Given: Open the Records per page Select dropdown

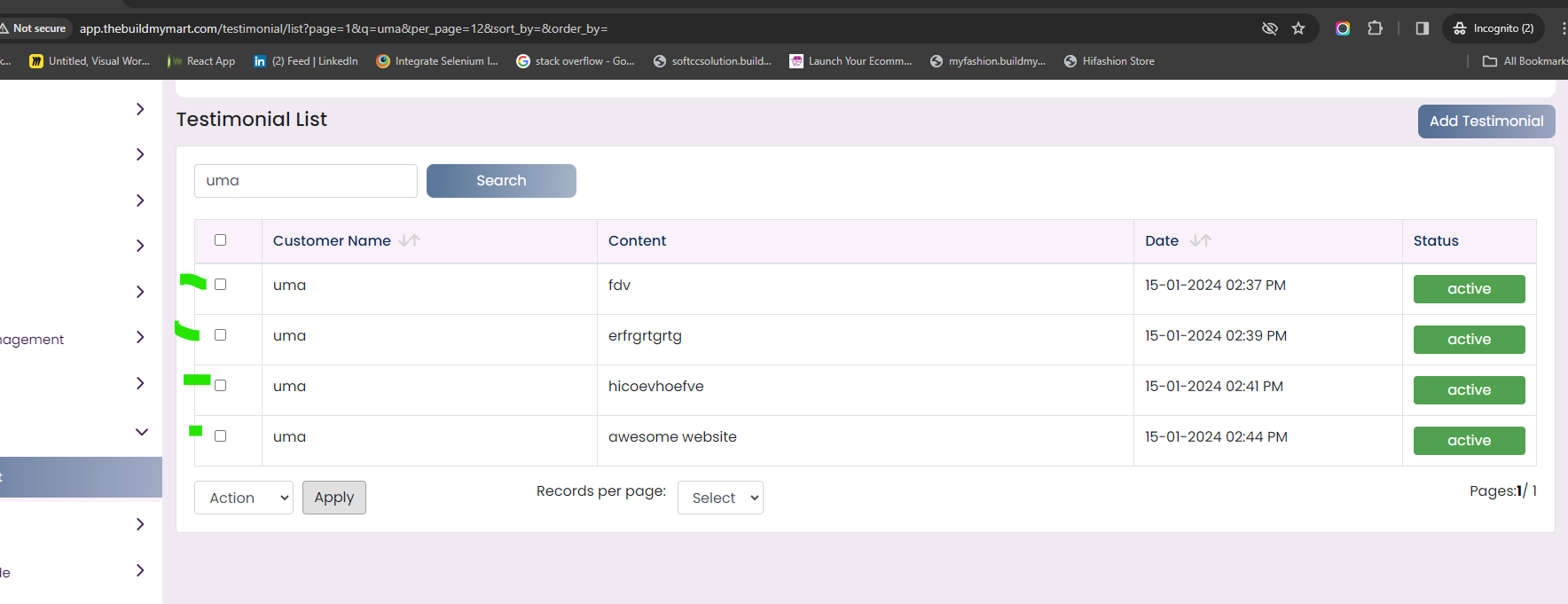Looking at the screenshot, I should pyautogui.click(x=720, y=498).
